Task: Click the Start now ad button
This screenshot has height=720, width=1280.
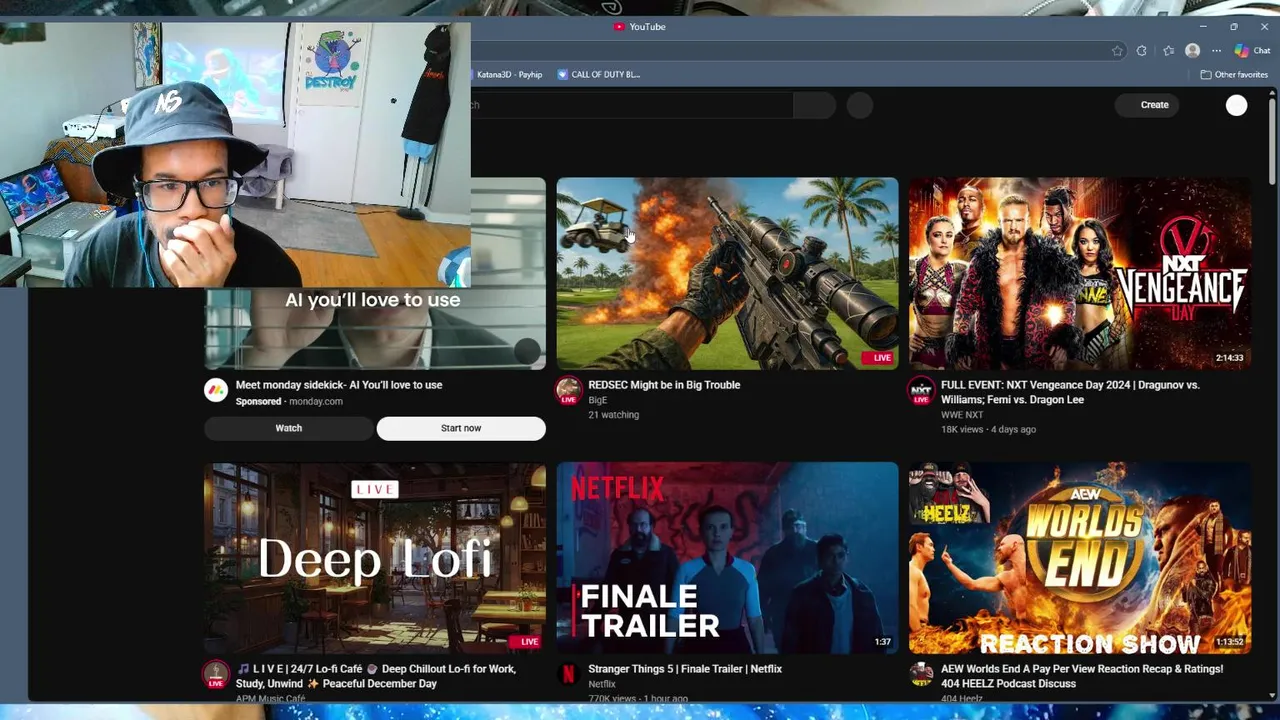Action: (x=461, y=428)
